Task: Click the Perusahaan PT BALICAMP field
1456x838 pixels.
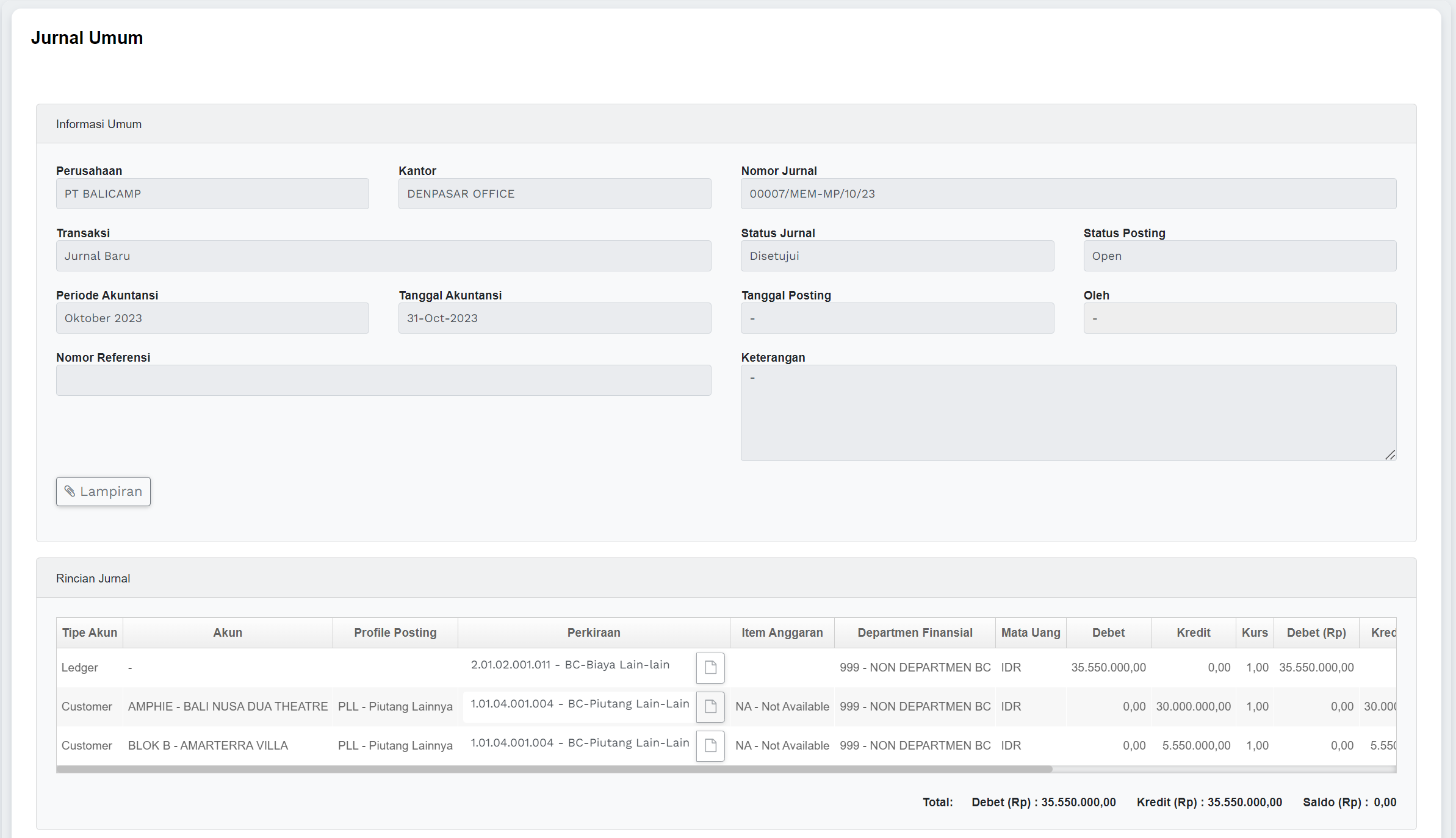Action: tap(212, 194)
